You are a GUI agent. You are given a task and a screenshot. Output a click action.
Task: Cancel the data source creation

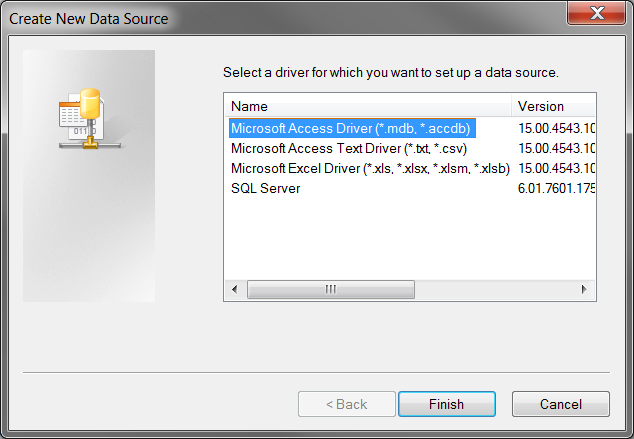[x=560, y=404]
